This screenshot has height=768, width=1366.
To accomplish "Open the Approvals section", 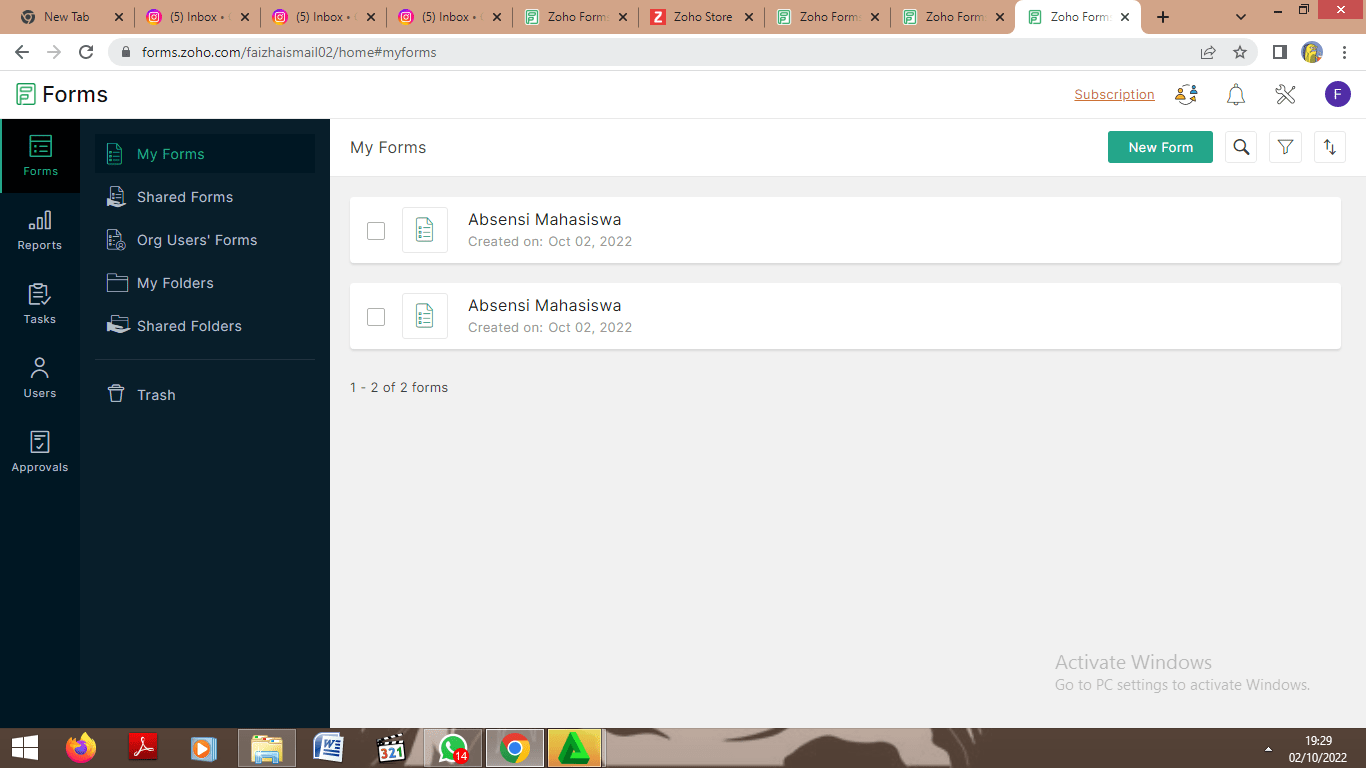I will pos(40,452).
